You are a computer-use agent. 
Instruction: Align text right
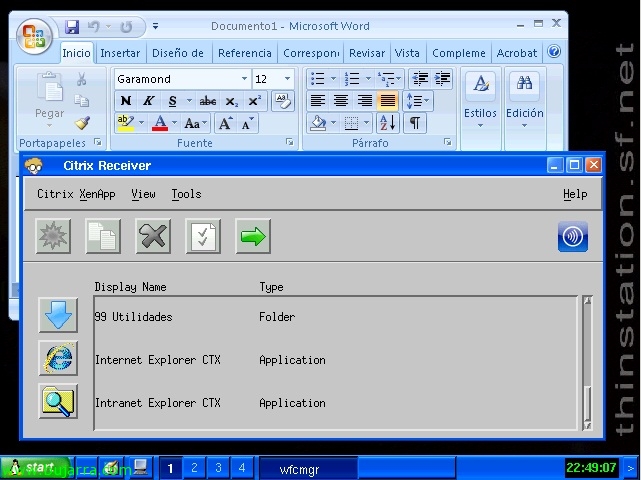pos(364,101)
